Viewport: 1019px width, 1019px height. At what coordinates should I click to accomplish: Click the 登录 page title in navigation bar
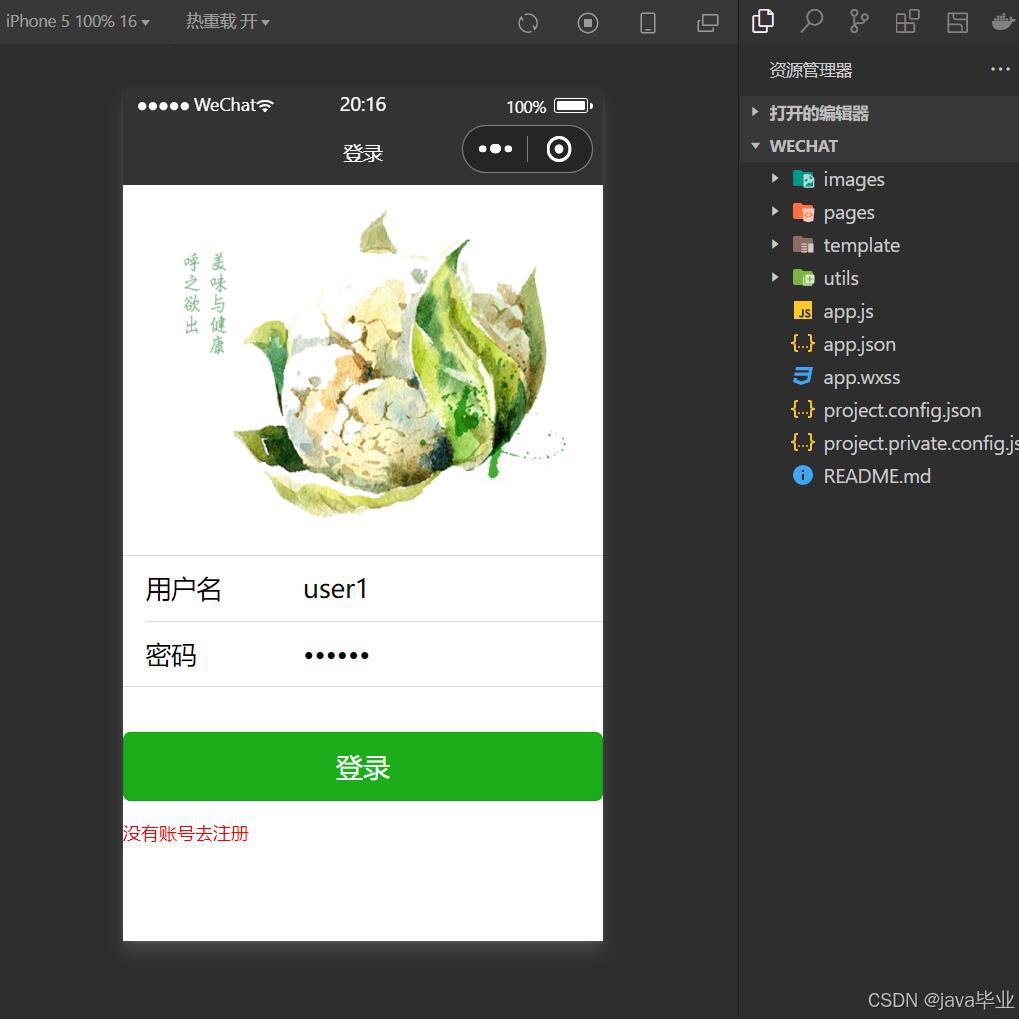(363, 153)
